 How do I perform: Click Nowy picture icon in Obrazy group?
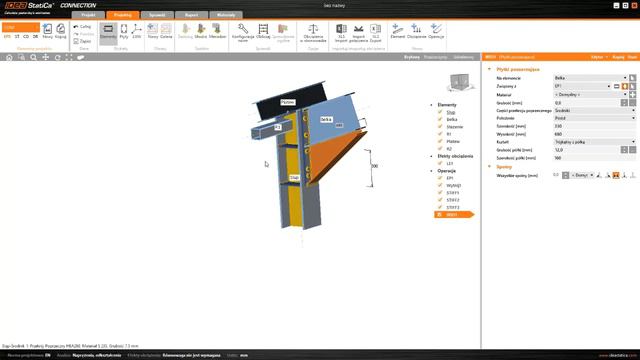[x=153, y=31]
